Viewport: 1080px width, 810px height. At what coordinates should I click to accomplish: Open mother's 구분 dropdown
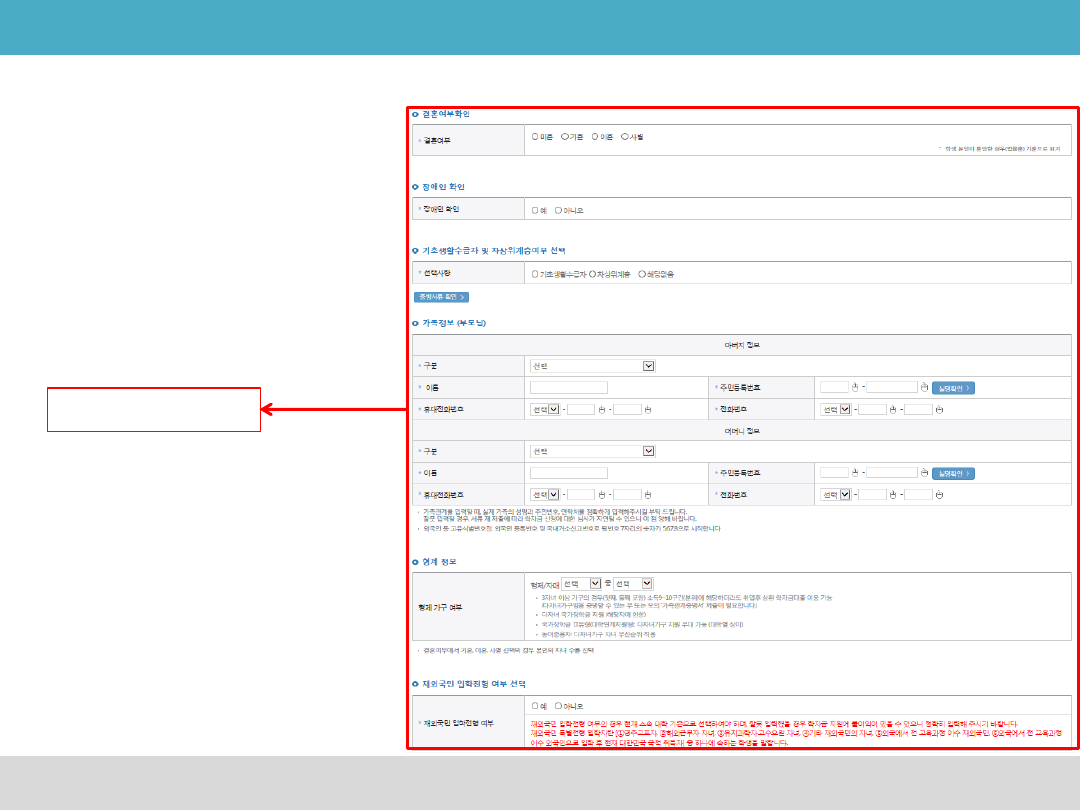point(592,451)
